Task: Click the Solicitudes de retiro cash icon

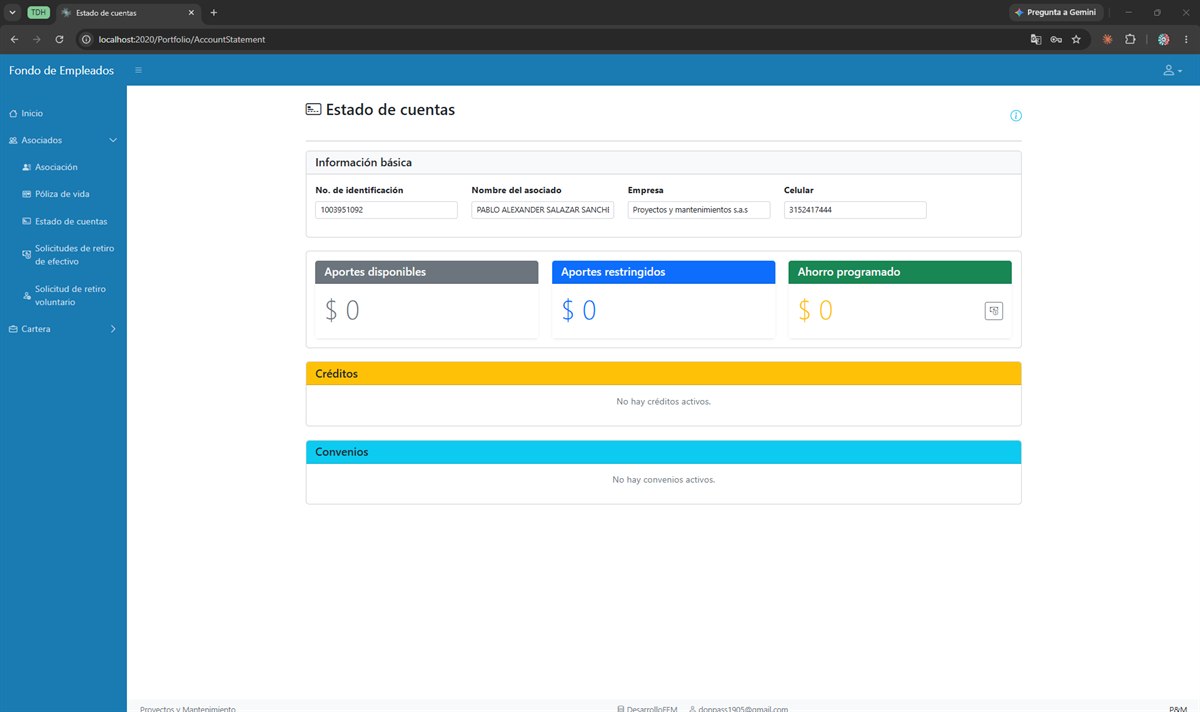Action: 26,255
